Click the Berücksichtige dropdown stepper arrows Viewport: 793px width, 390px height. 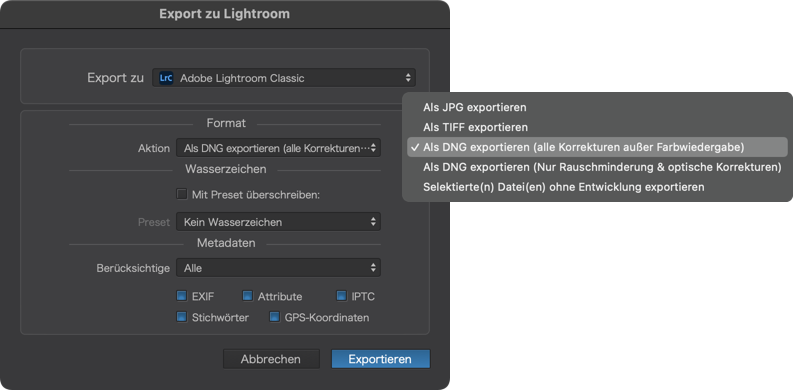tap(373, 268)
